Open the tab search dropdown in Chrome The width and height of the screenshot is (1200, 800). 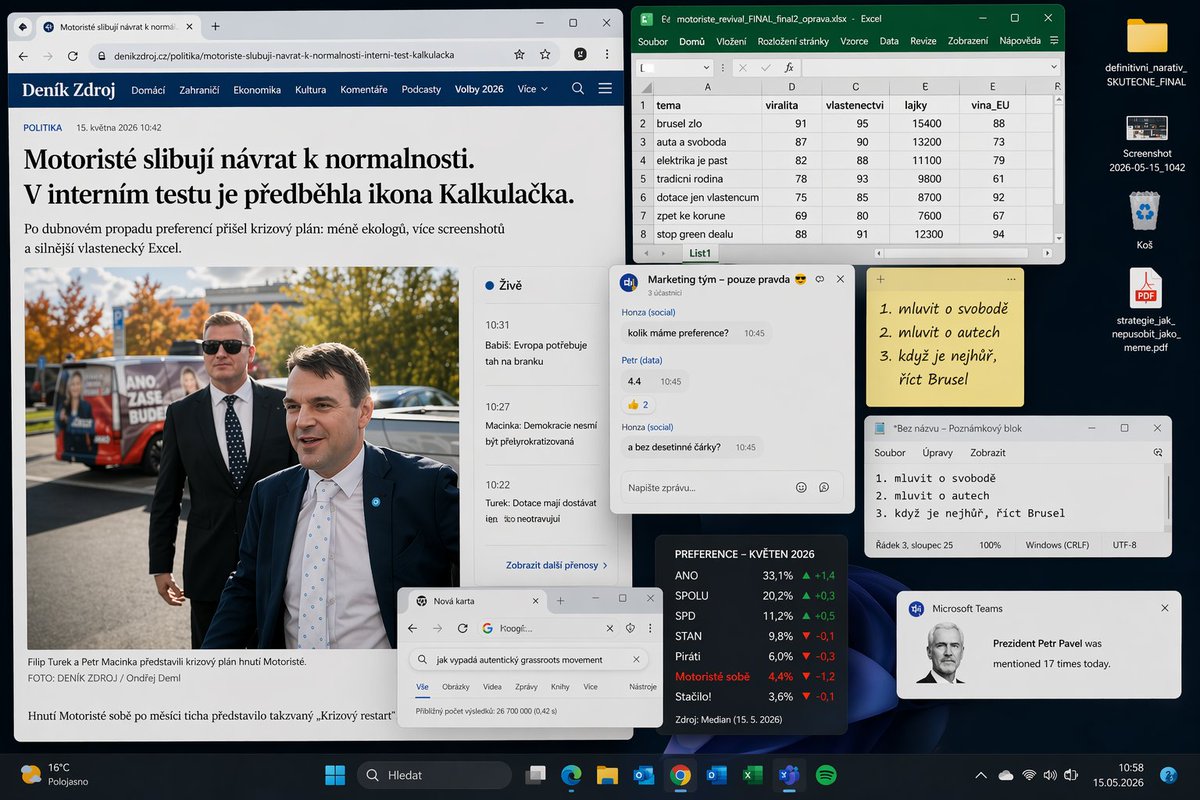coord(24,26)
